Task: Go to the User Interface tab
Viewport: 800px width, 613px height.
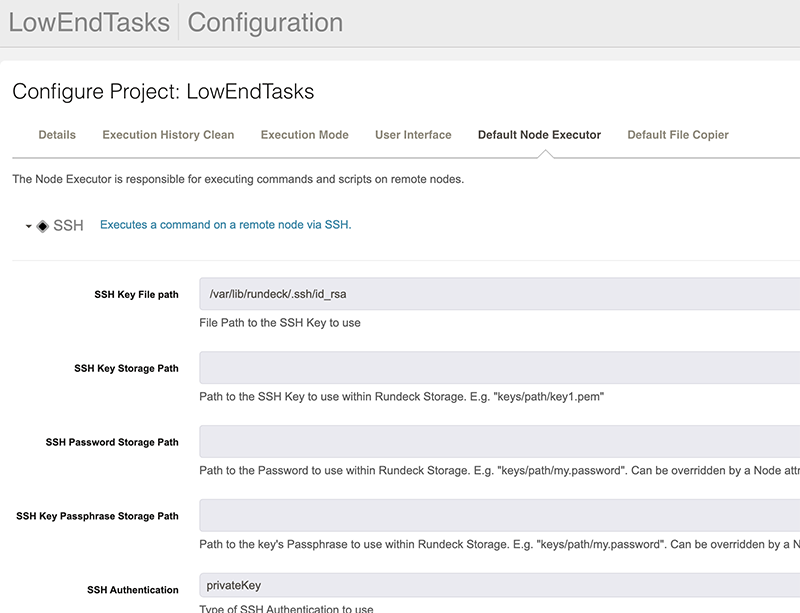Action: 413,135
